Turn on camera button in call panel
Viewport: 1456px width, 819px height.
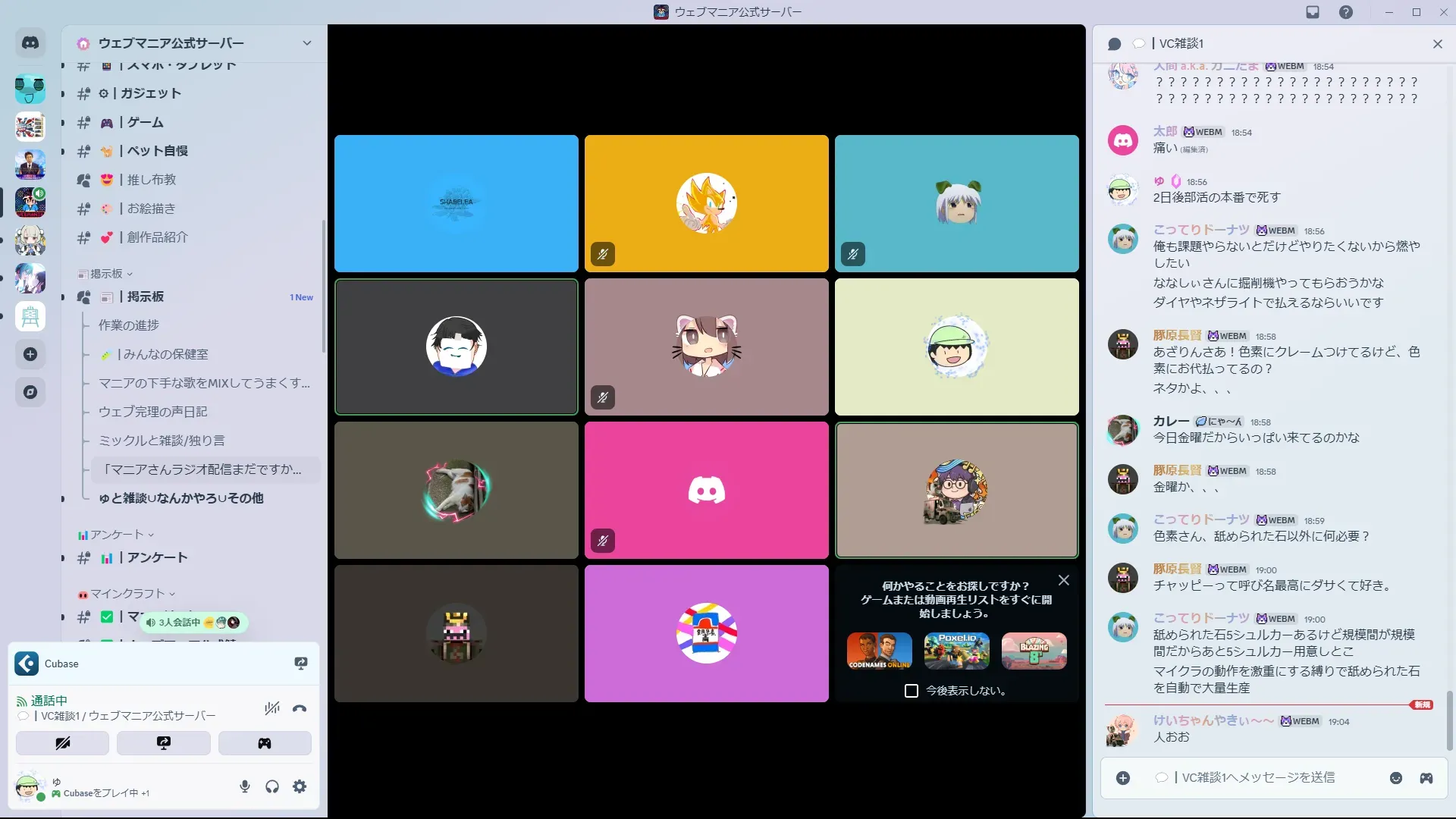click(62, 743)
